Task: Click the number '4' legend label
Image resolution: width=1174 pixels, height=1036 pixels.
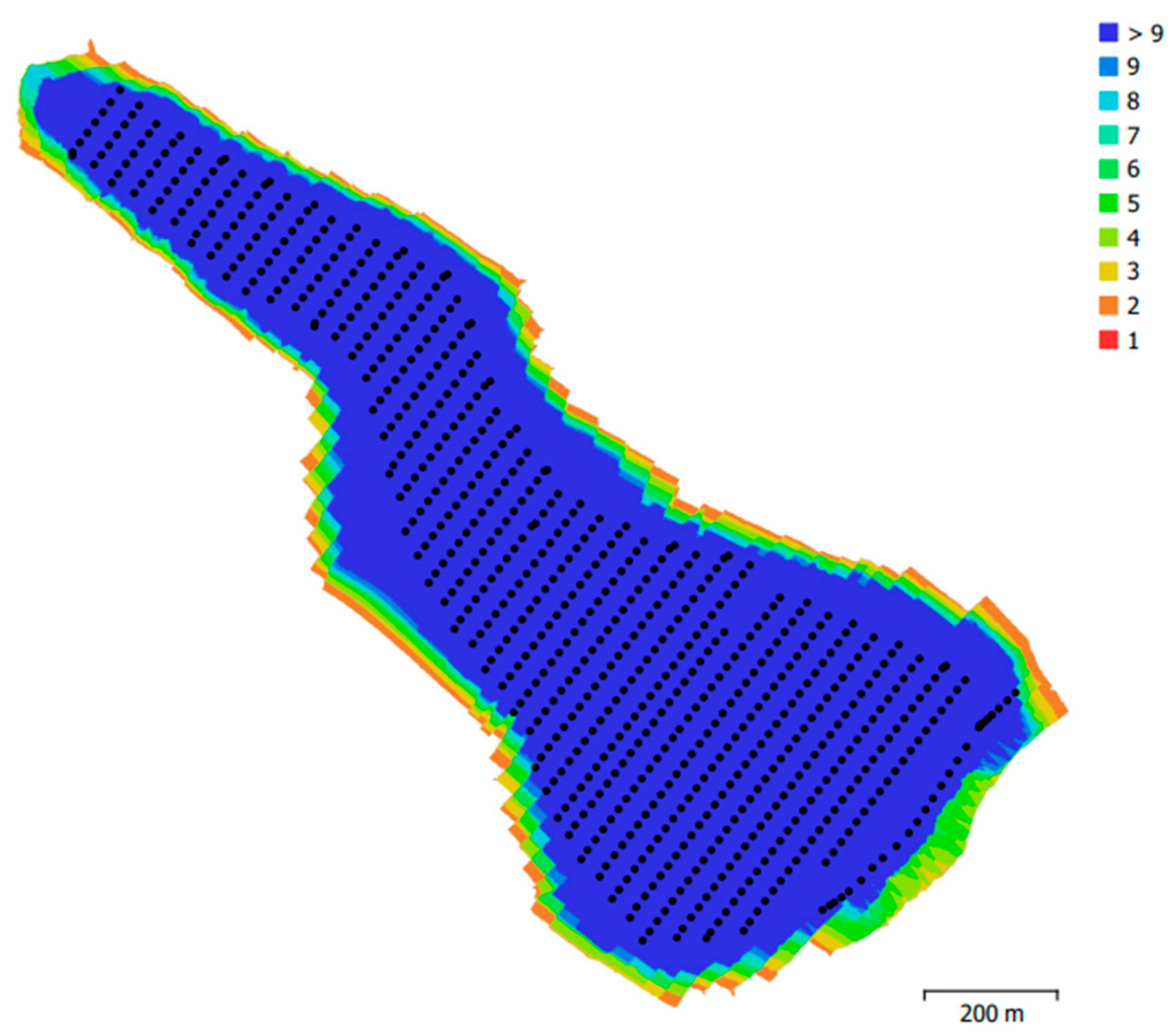Action: pyautogui.click(x=1133, y=238)
